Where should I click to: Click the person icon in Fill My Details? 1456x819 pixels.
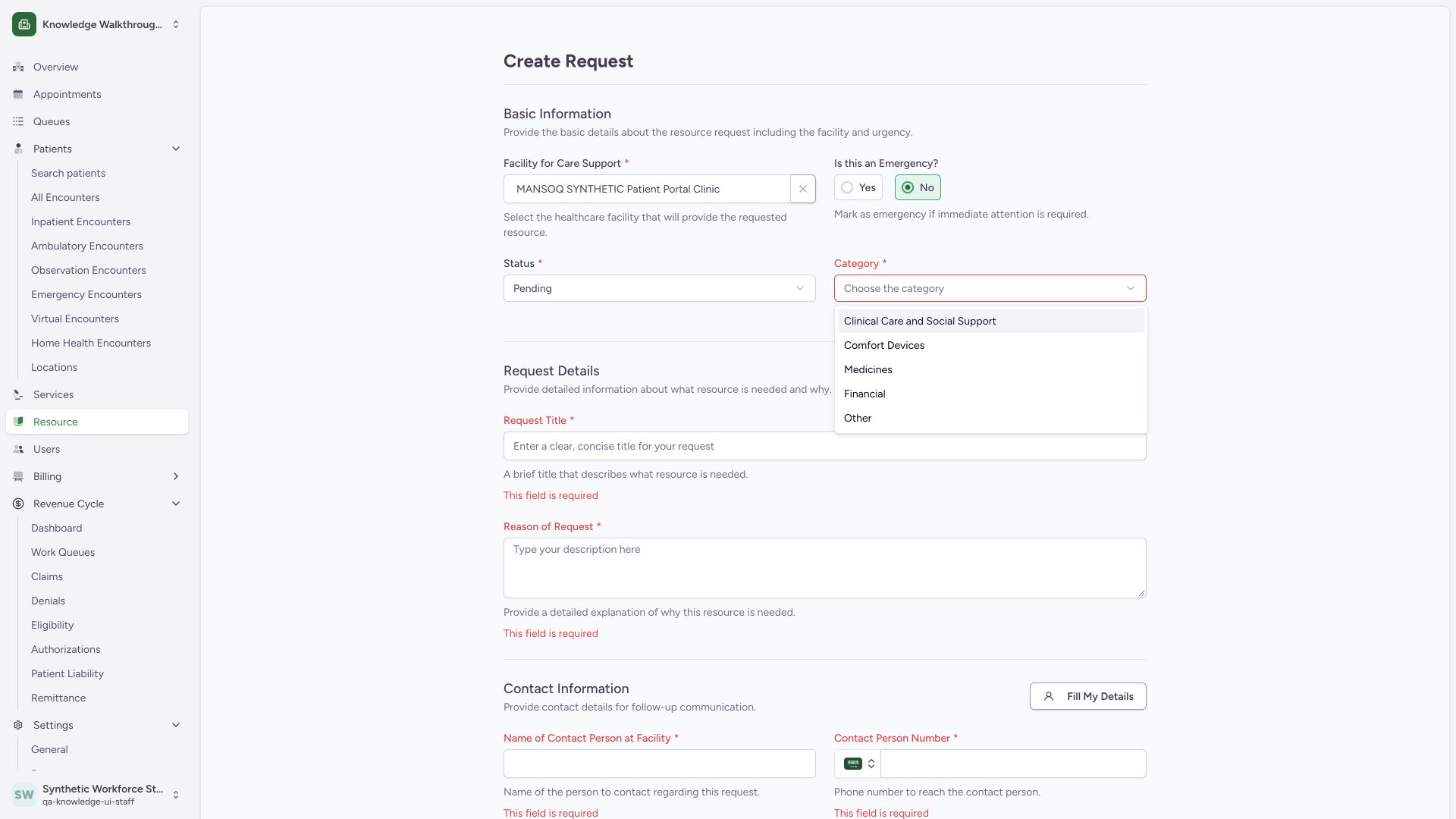point(1049,696)
